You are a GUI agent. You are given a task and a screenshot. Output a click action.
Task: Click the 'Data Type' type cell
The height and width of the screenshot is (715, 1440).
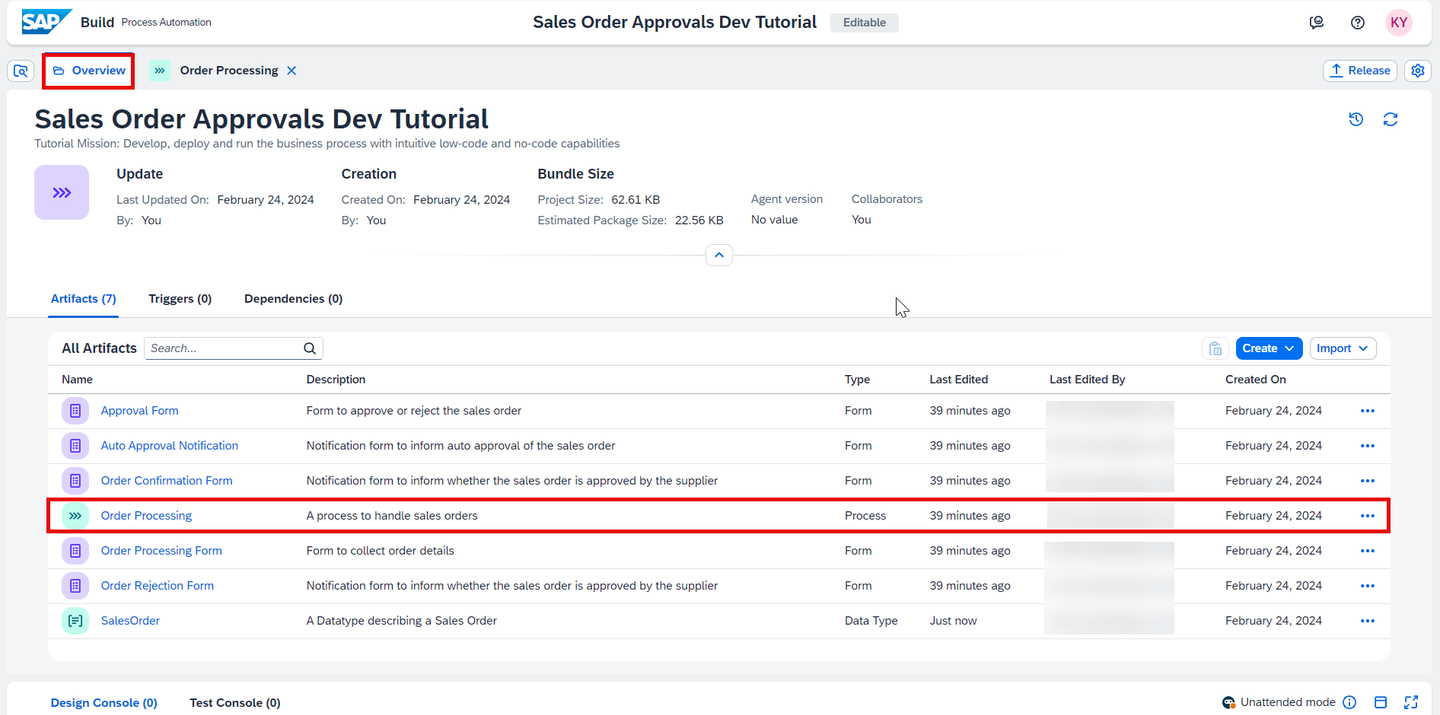pos(871,621)
